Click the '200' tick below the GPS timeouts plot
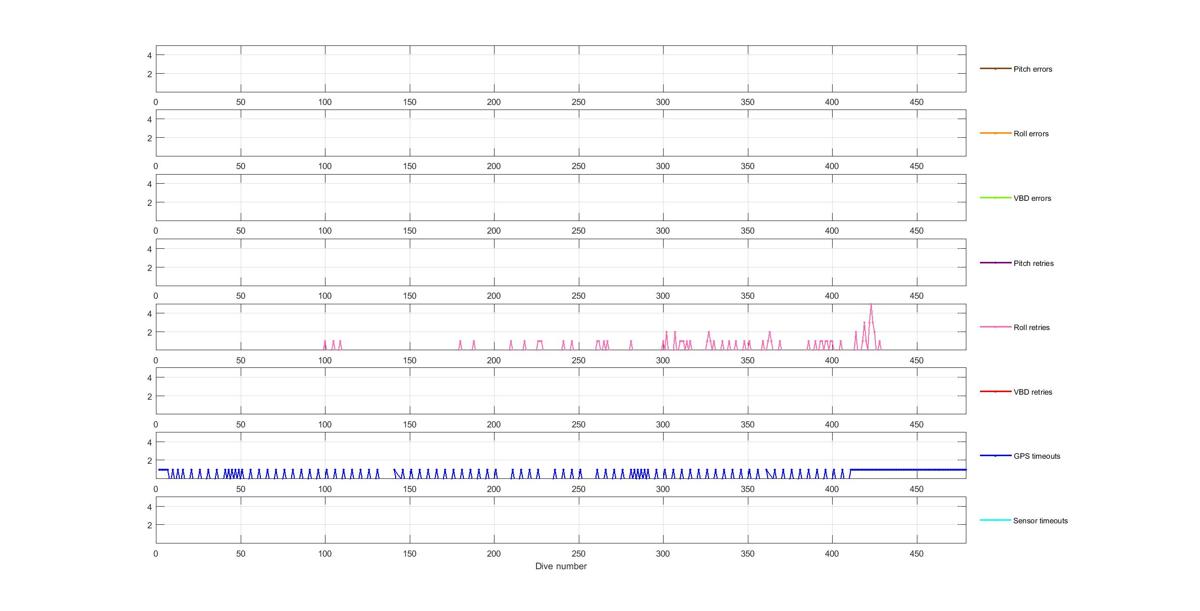 click(493, 488)
